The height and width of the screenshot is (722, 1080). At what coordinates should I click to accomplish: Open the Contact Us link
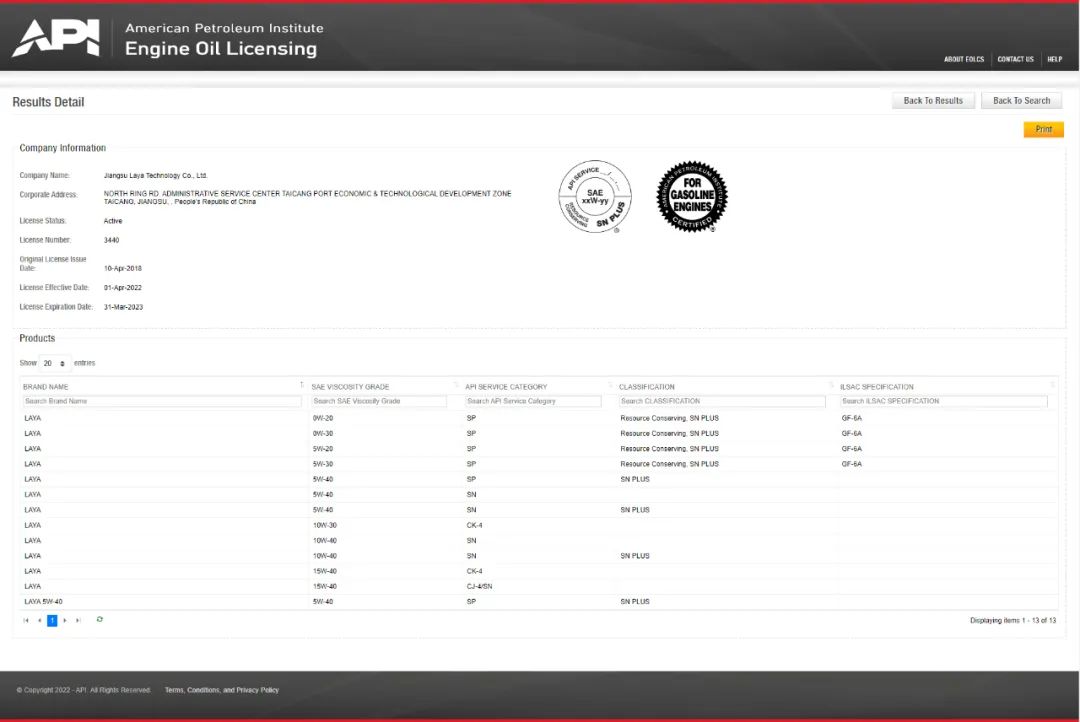tap(1015, 59)
